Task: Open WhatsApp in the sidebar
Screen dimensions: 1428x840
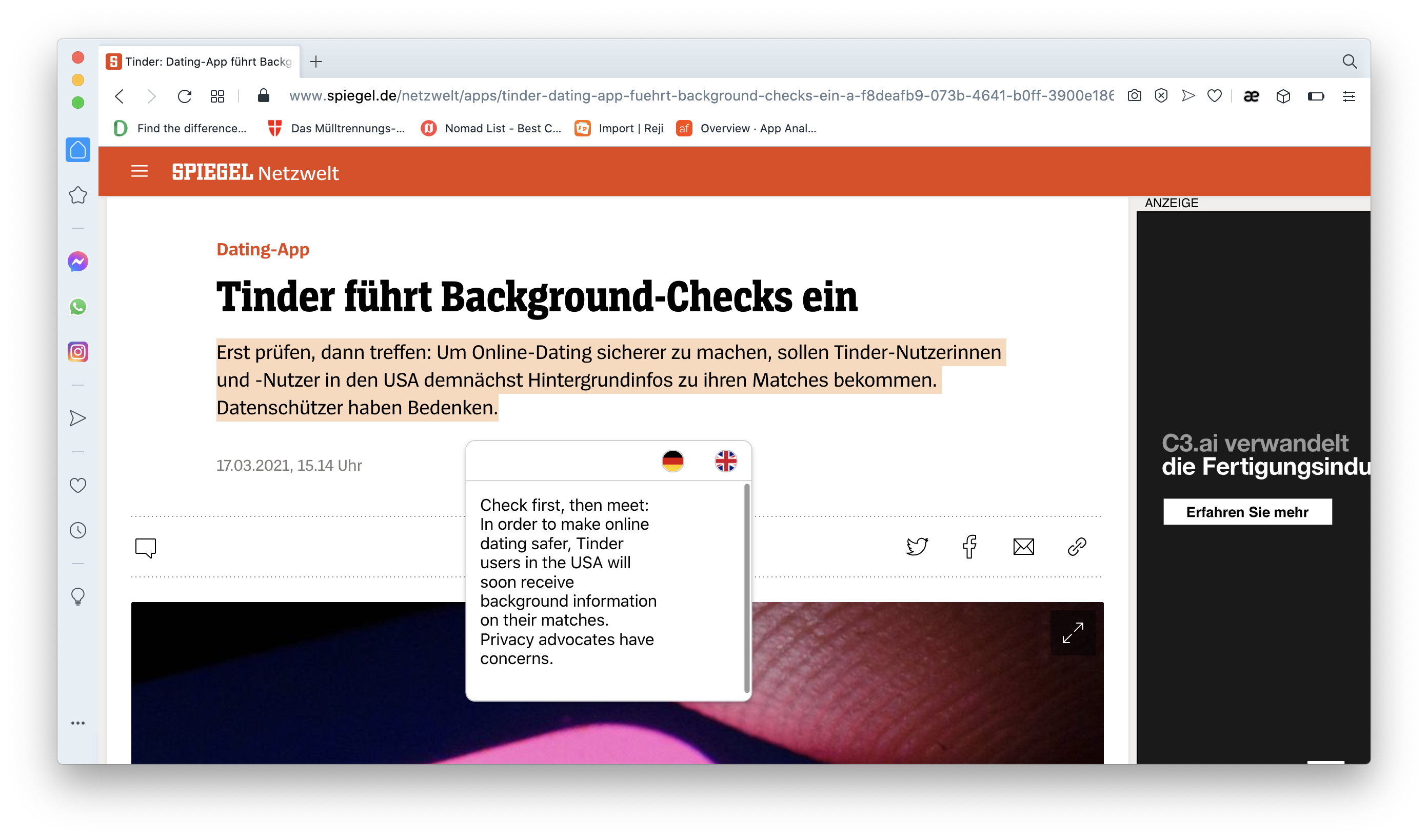Action: coord(78,307)
